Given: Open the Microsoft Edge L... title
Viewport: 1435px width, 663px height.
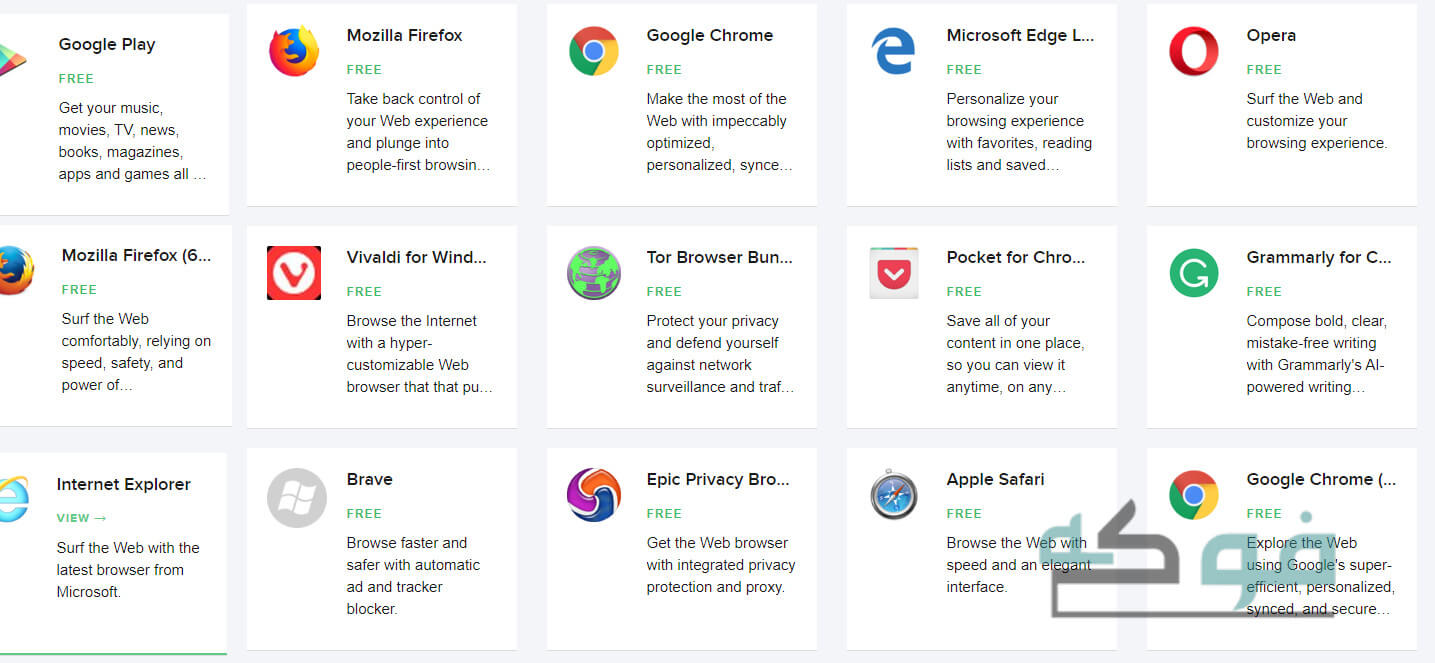Looking at the screenshot, I should [1020, 35].
